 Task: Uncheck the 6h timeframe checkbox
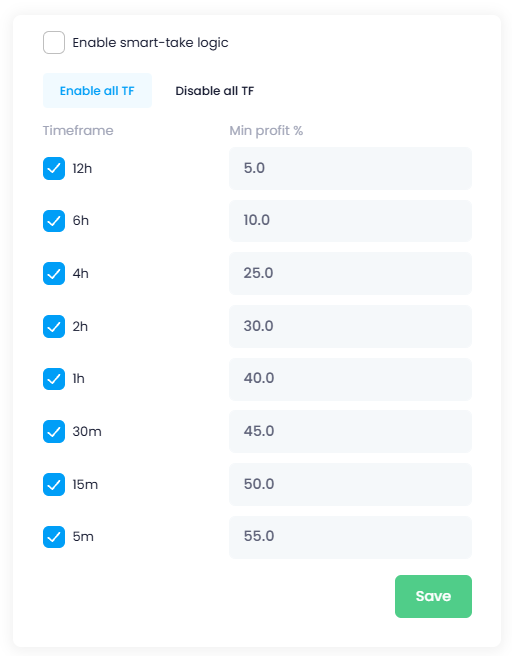tap(54, 221)
